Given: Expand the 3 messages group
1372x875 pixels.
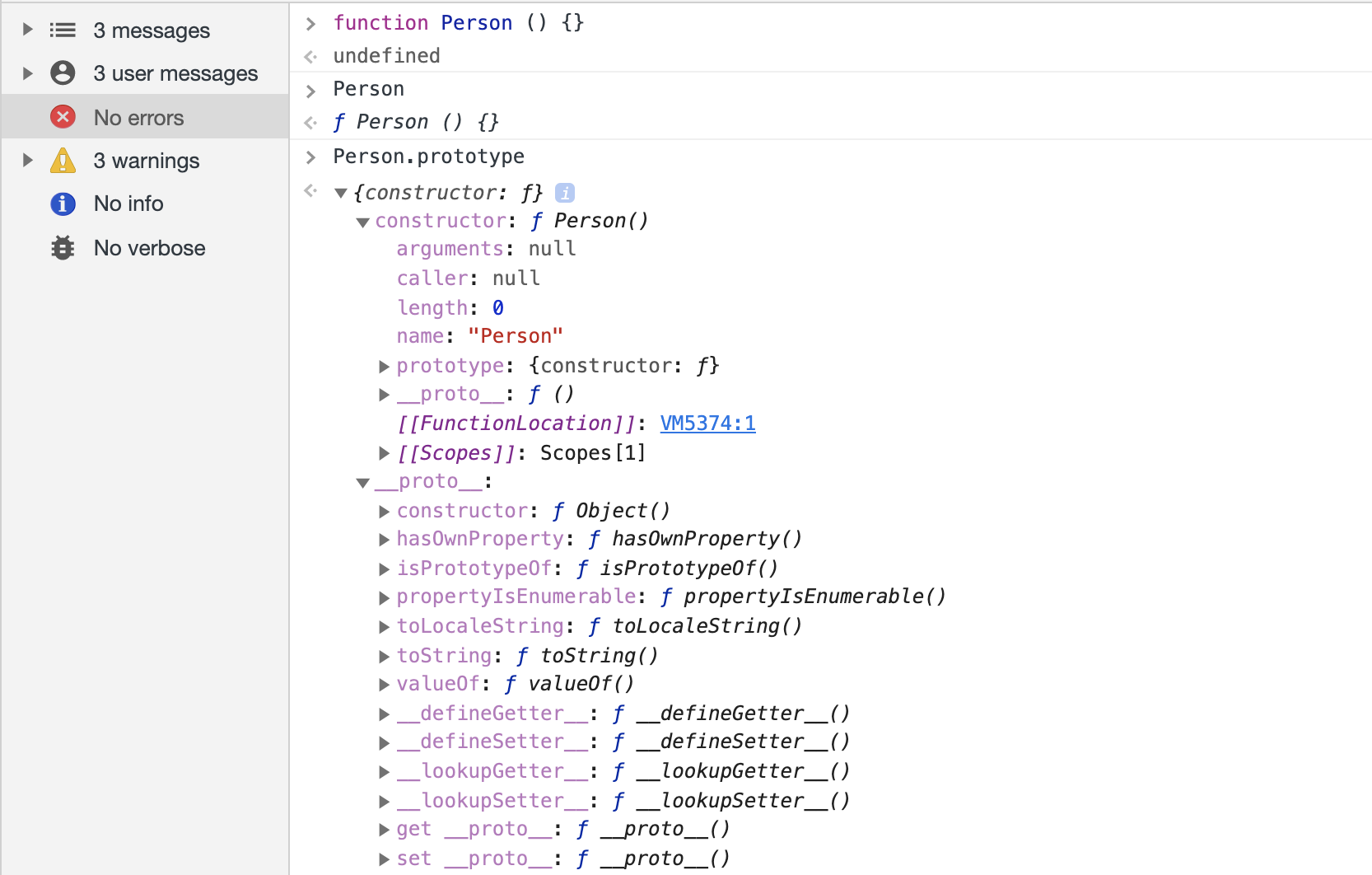Looking at the screenshot, I should click(27, 30).
